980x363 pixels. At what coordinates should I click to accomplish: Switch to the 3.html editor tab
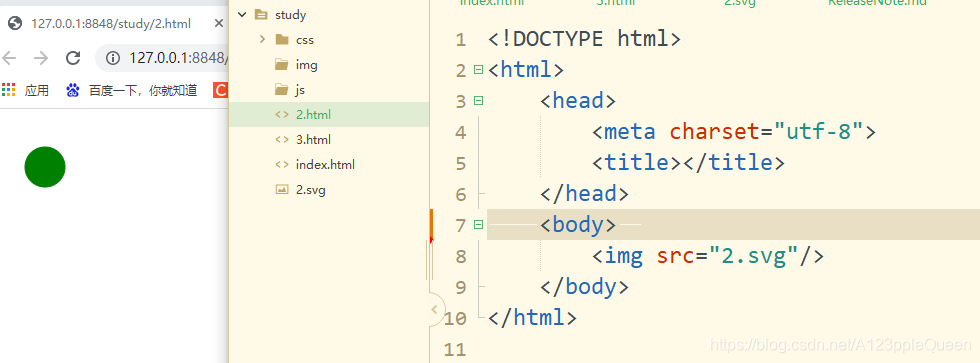[x=616, y=2]
